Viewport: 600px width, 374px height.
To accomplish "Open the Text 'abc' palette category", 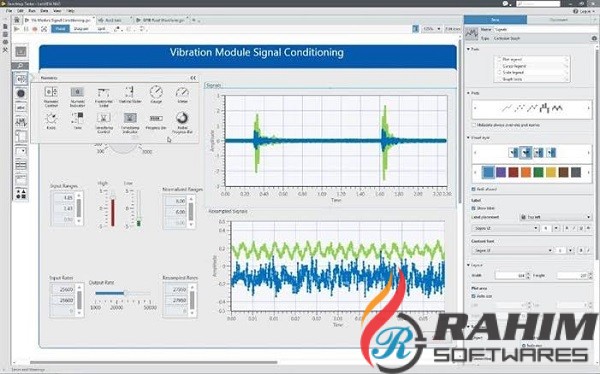I will point(21,108).
